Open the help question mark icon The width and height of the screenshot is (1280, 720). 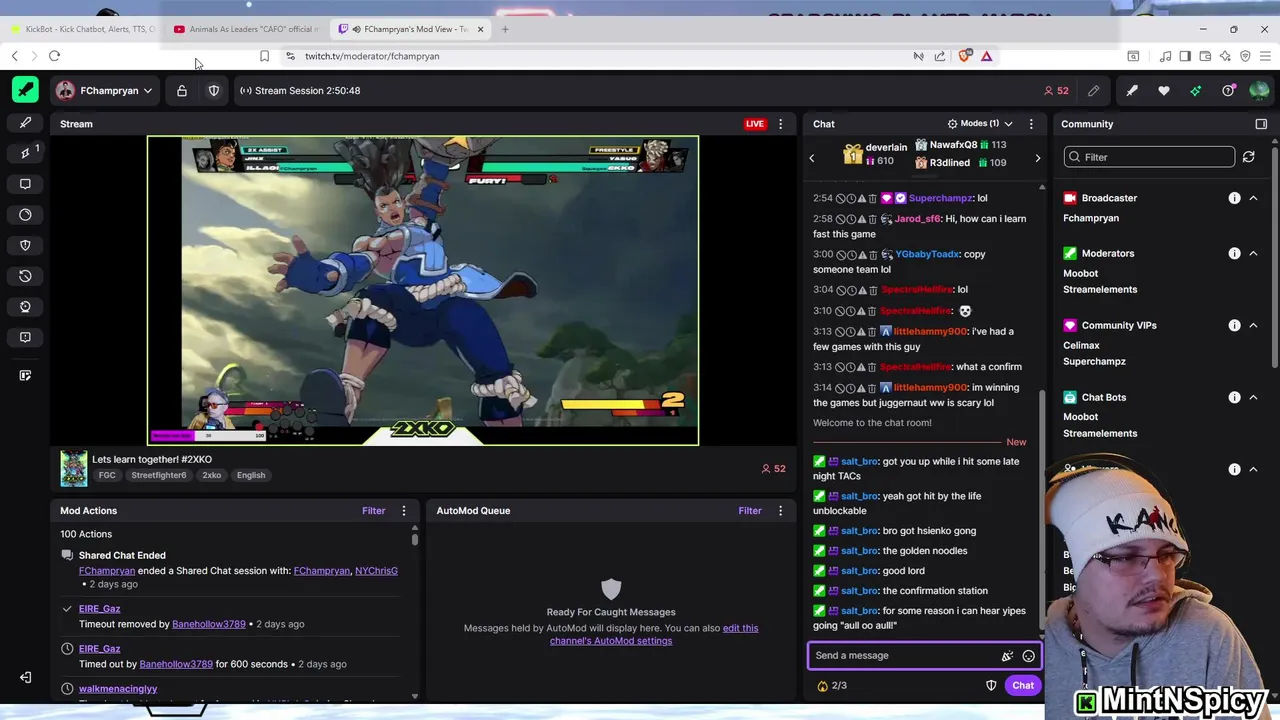1228,90
